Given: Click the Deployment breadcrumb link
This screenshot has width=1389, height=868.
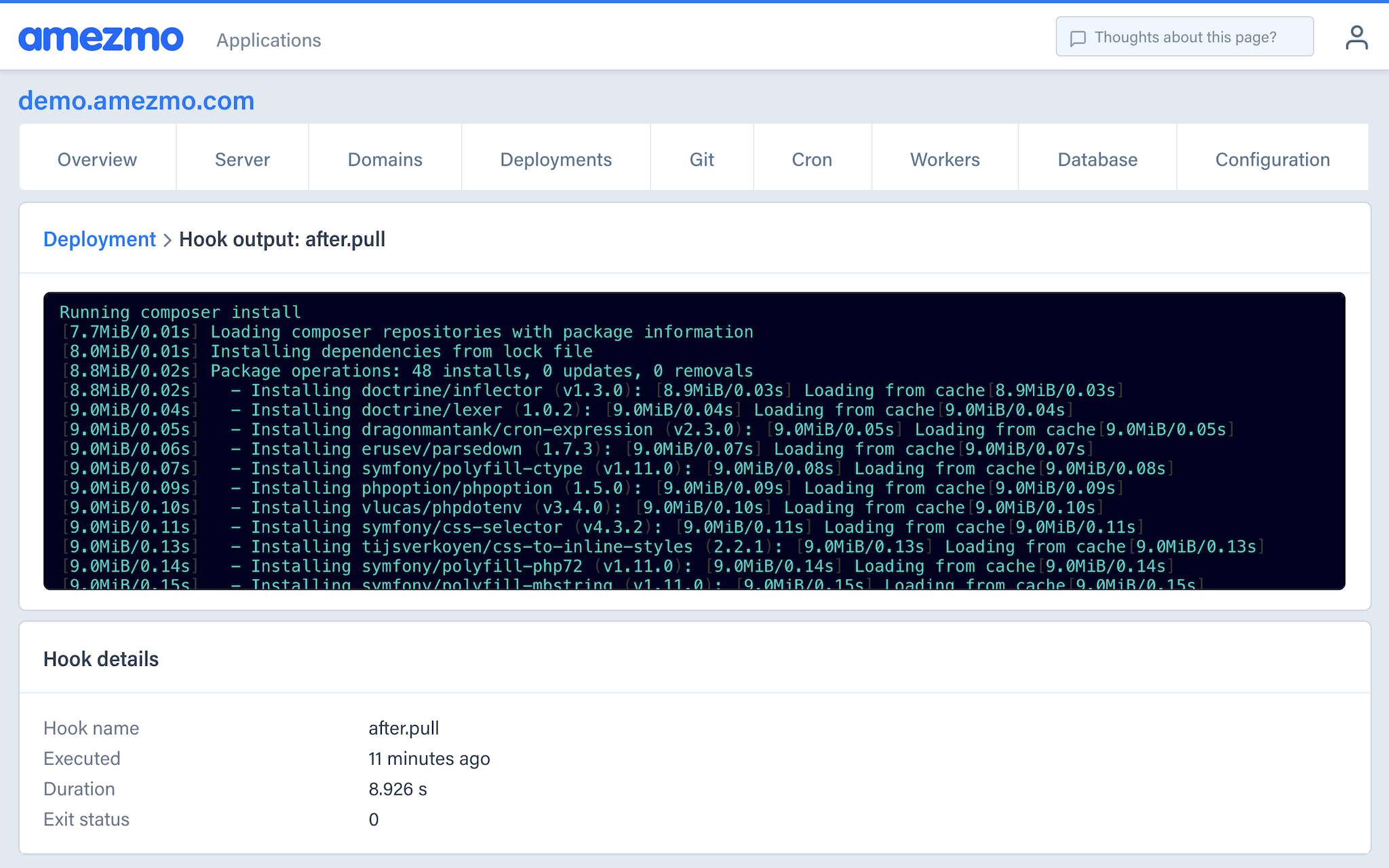Looking at the screenshot, I should [100, 239].
